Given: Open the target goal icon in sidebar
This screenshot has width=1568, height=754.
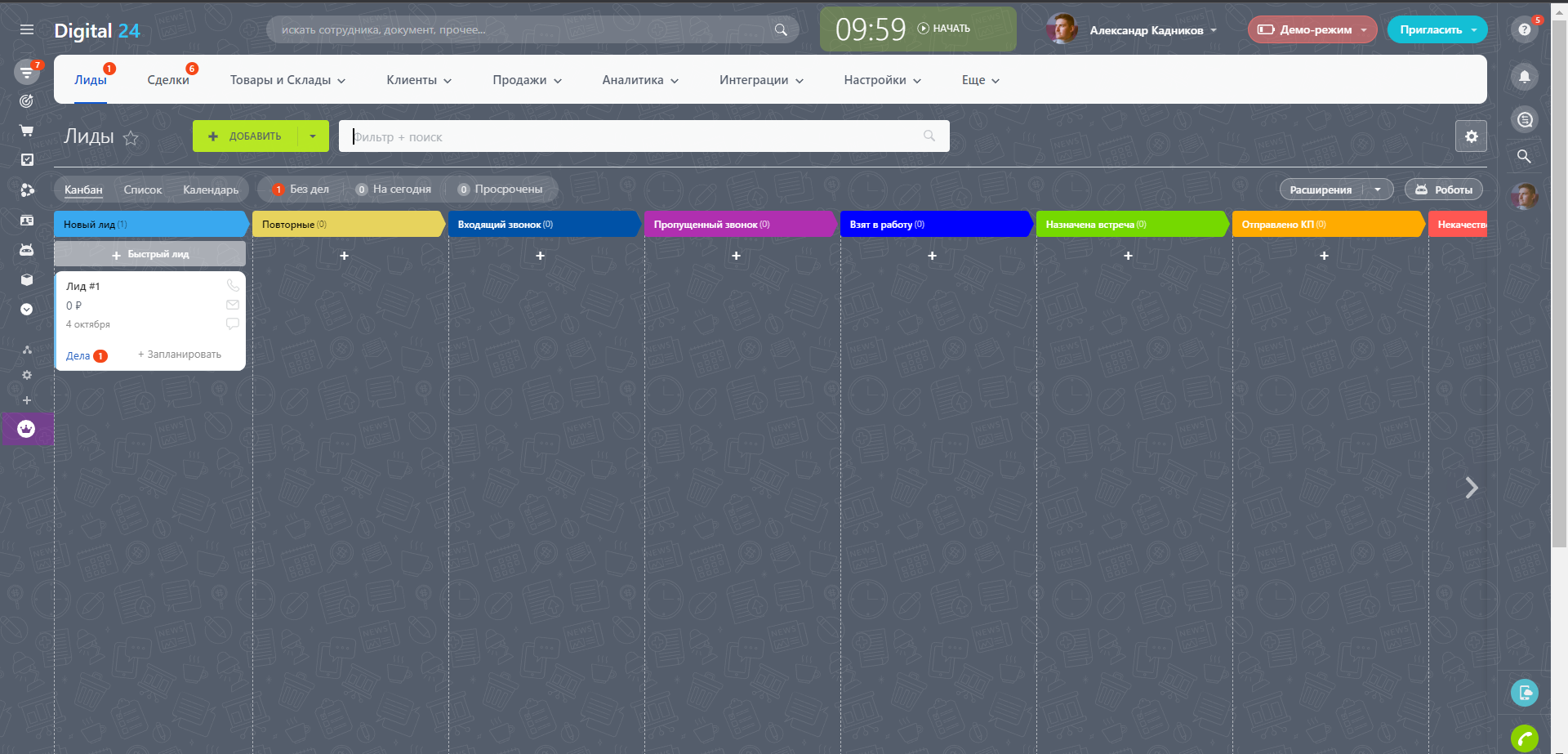Looking at the screenshot, I should coord(27,101).
